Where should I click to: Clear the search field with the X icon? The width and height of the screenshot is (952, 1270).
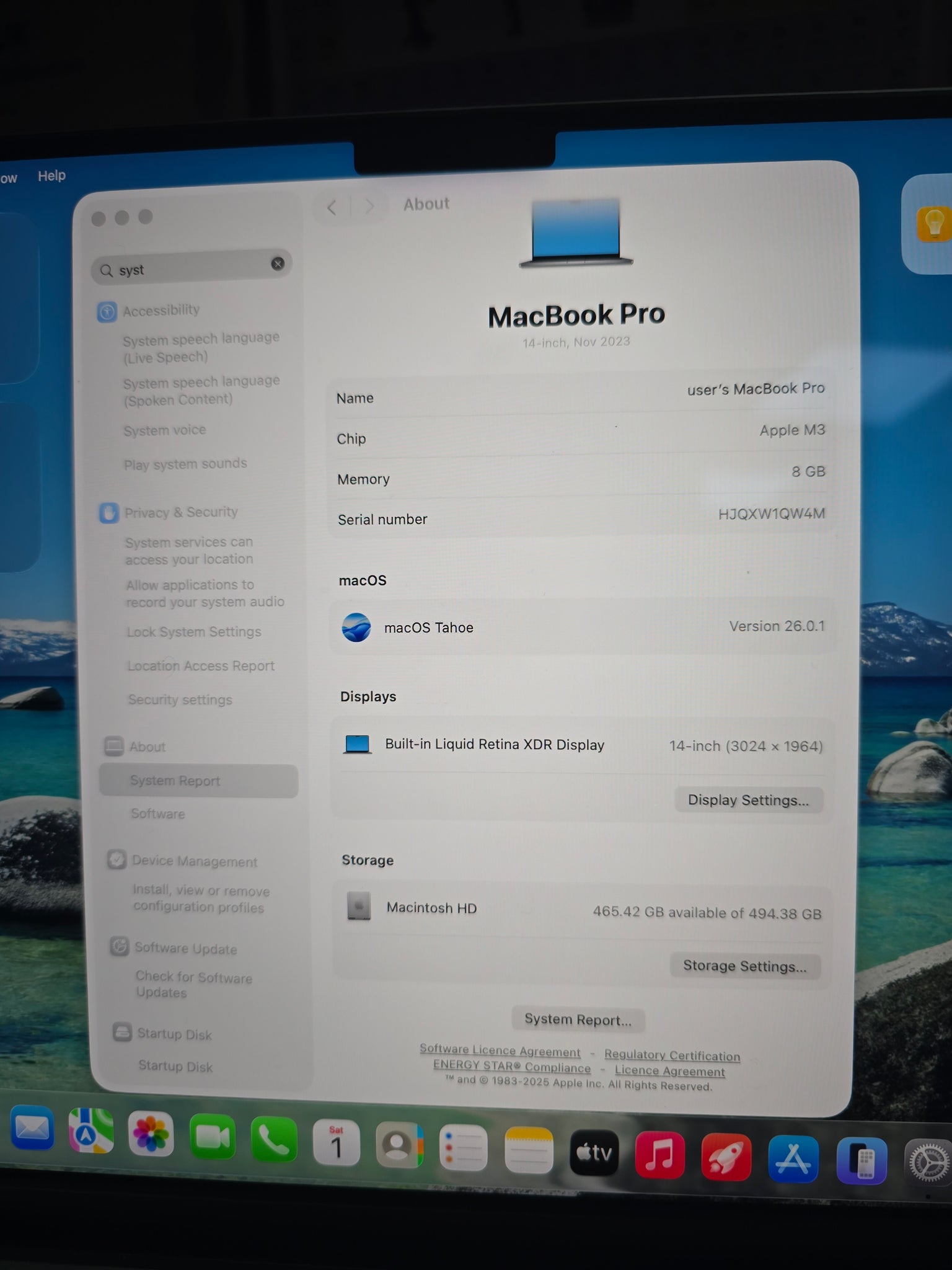point(278,264)
